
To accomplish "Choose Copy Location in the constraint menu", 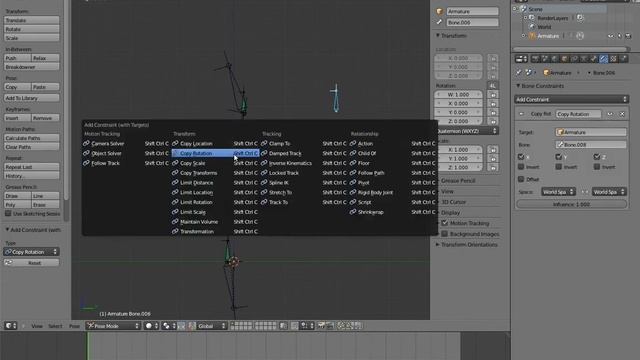I will click(215, 143).
